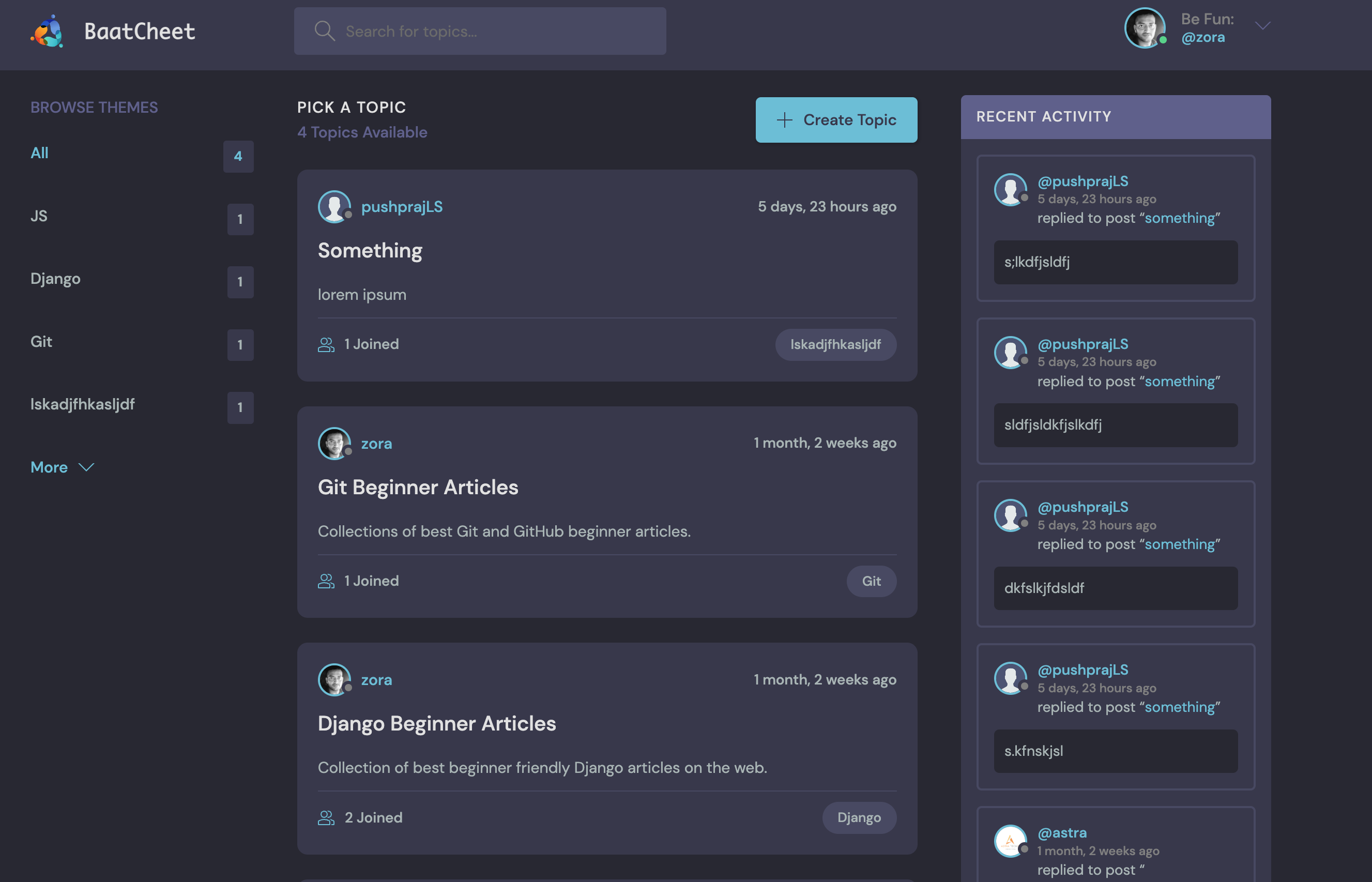Click the @astra avatar in activity
The image size is (1372, 882).
point(1010,841)
